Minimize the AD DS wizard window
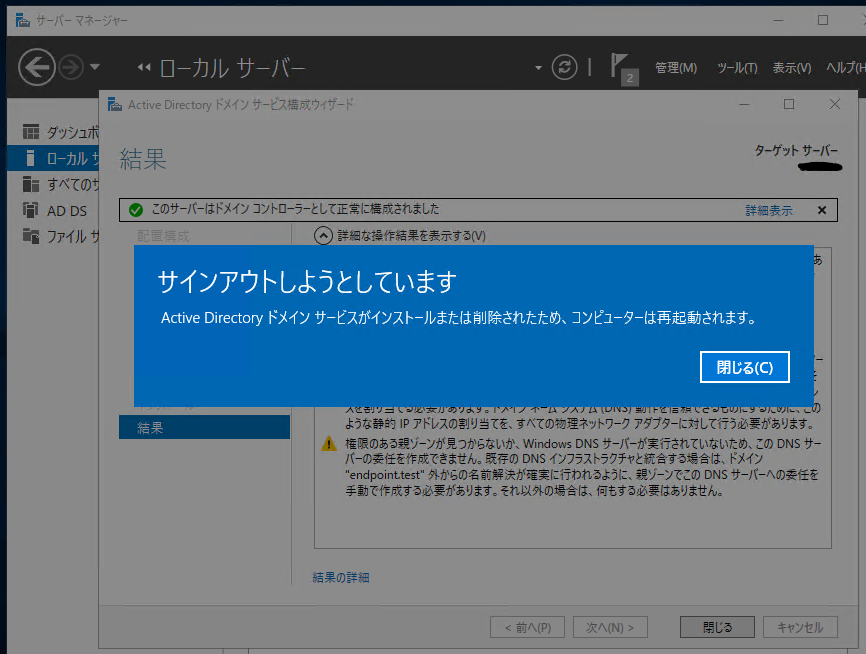The height and width of the screenshot is (654, 866). point(744,104)
